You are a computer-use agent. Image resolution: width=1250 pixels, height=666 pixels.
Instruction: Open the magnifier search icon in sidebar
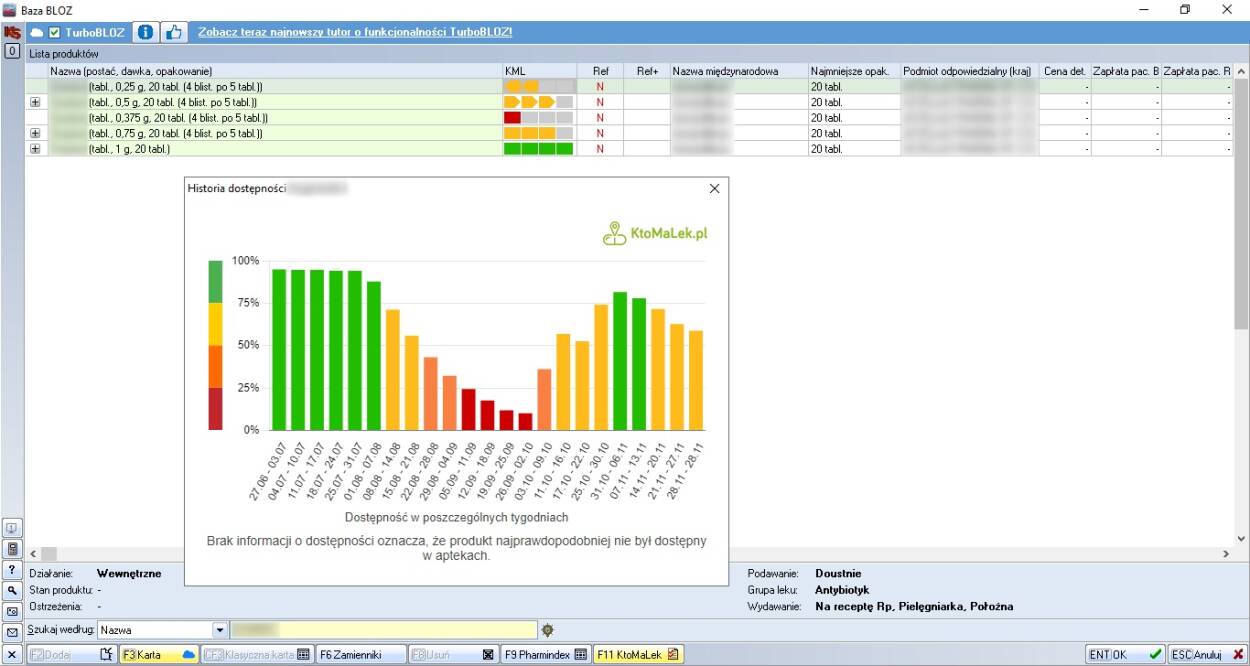tap(13, 590)
